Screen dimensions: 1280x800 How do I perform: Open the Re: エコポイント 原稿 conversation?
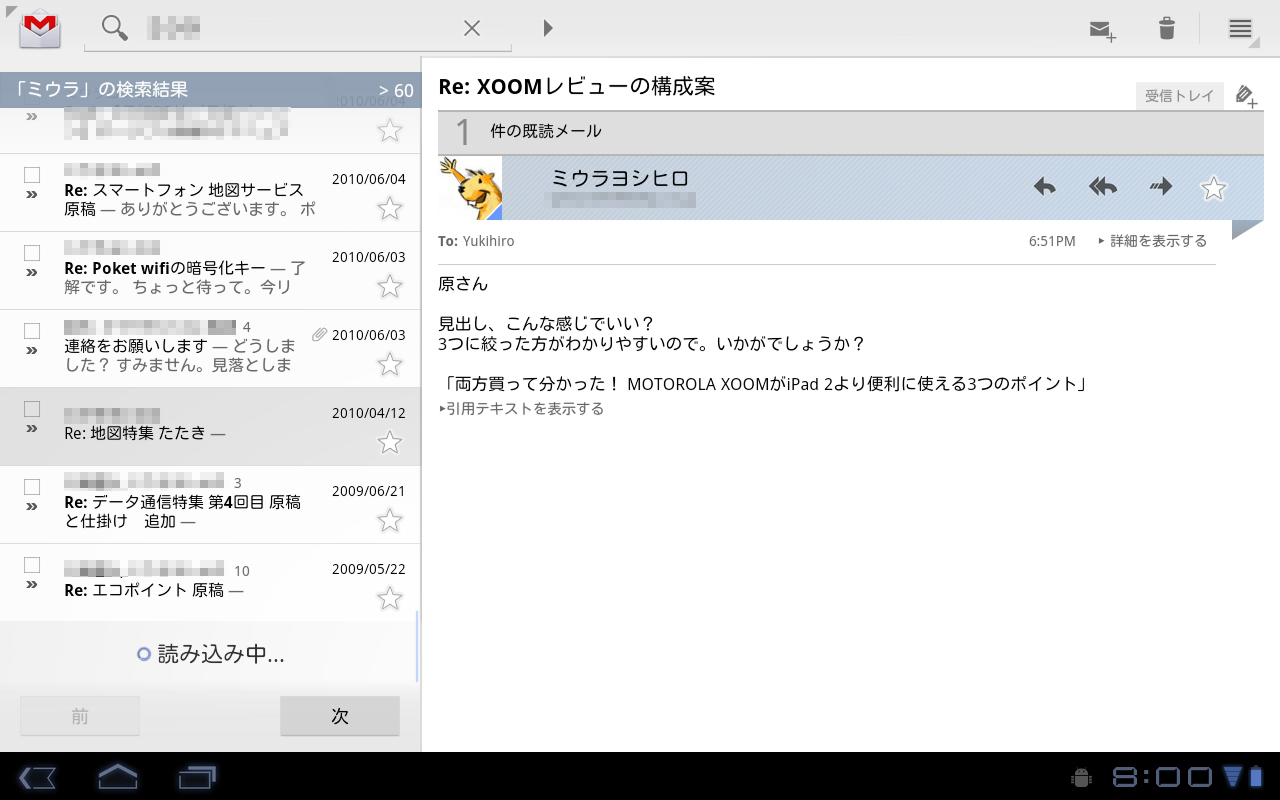click(210, 583)
